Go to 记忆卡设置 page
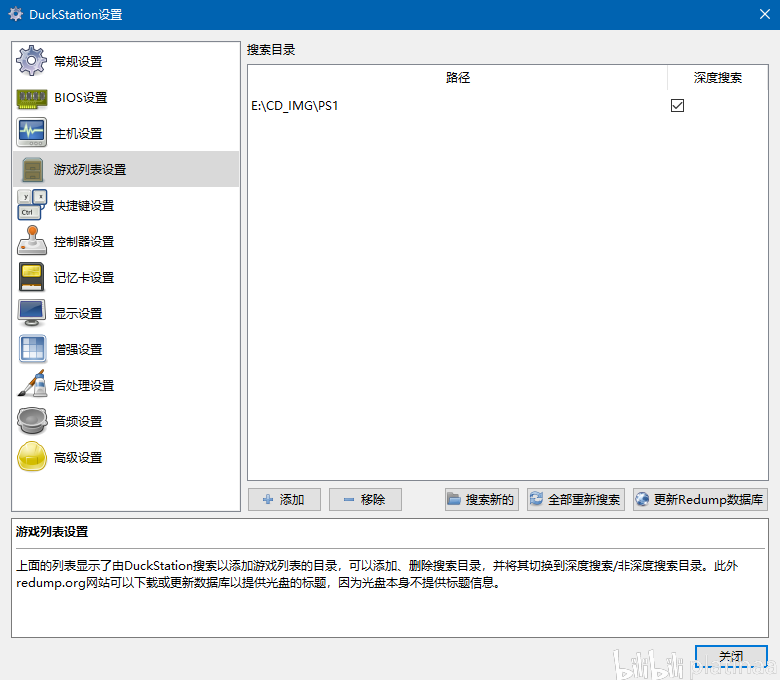Viewport: 780px width, 680px height. click(x=84, y=278)
